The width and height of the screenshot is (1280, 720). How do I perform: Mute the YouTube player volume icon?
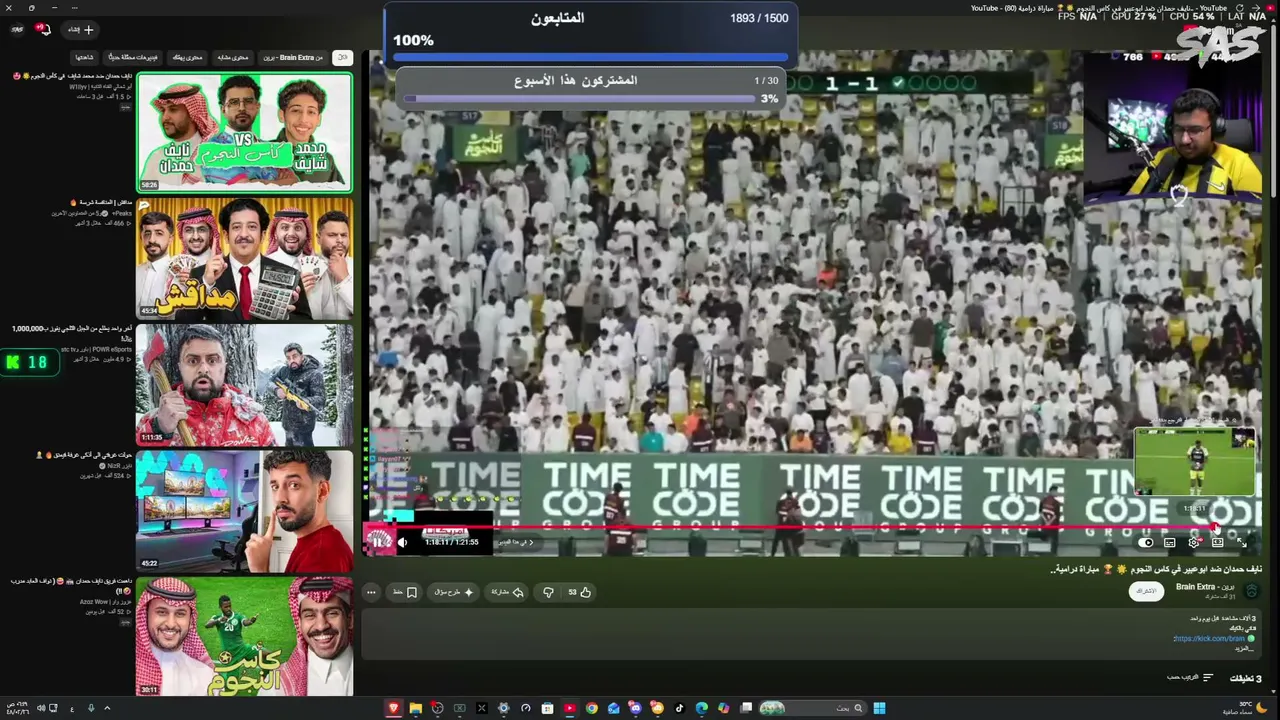click(x=402, y=542)
